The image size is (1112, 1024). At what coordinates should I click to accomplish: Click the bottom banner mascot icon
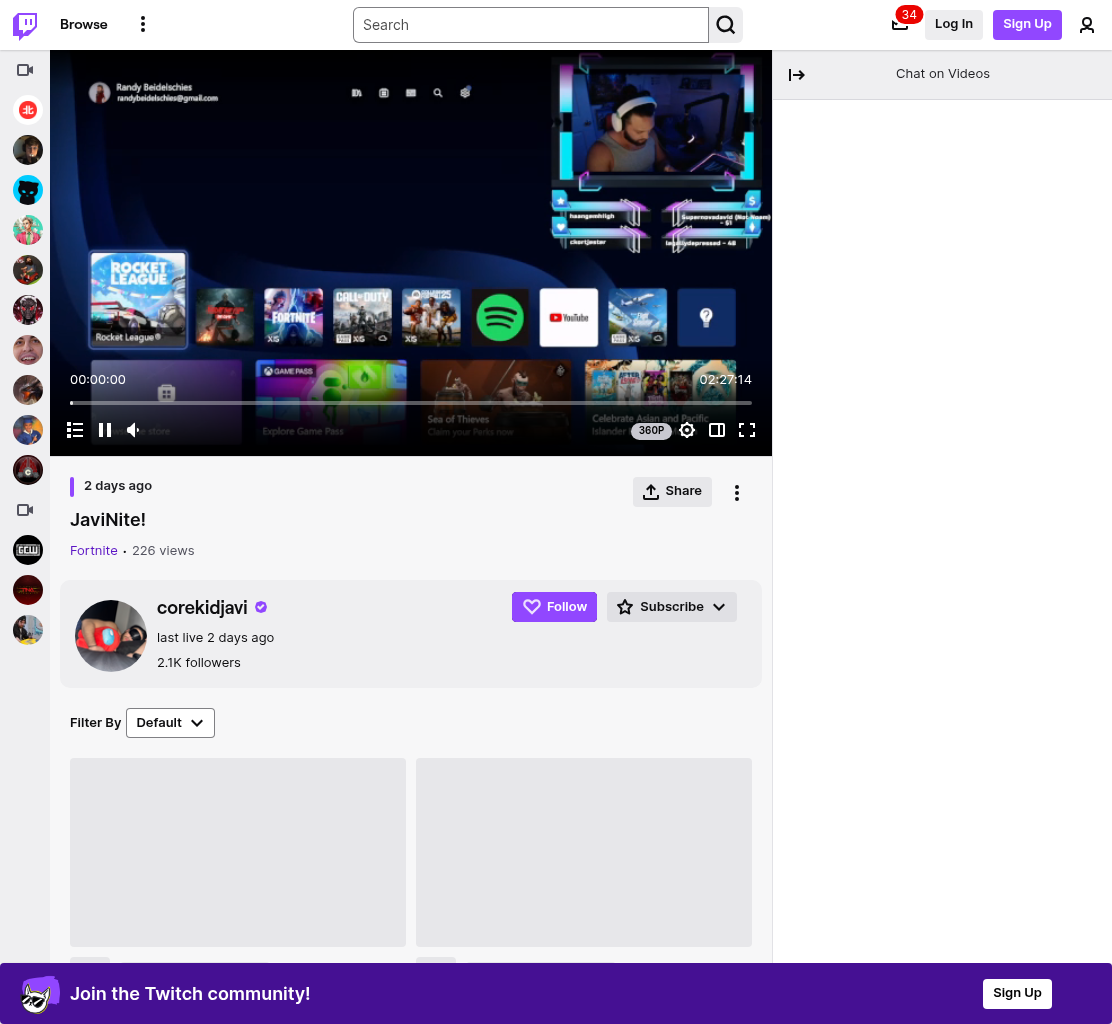click(x=39, y=994)
